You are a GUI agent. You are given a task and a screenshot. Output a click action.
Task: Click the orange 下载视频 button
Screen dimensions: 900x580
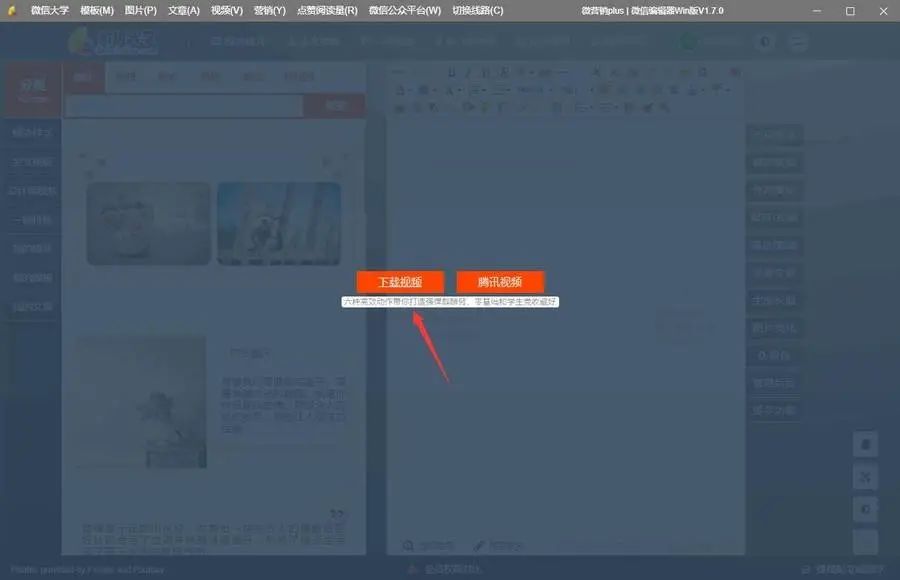400,282
